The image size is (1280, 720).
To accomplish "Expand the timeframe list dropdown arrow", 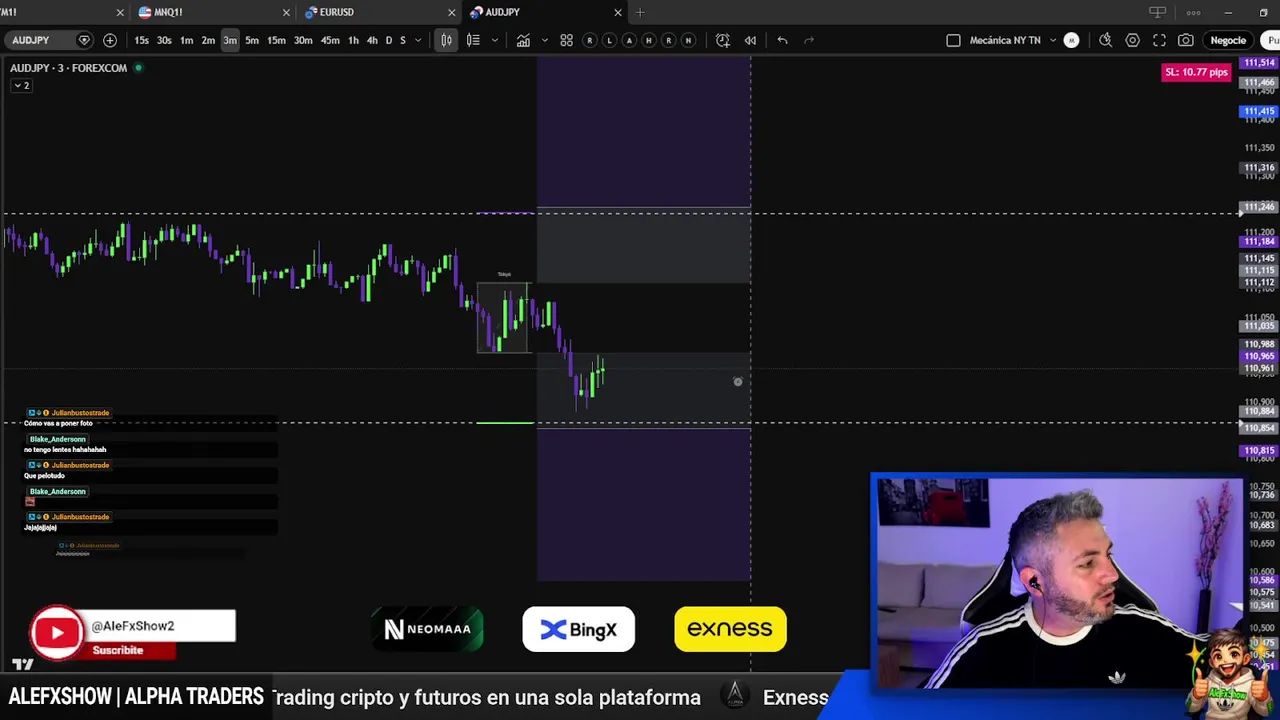I will coord(418,40).
